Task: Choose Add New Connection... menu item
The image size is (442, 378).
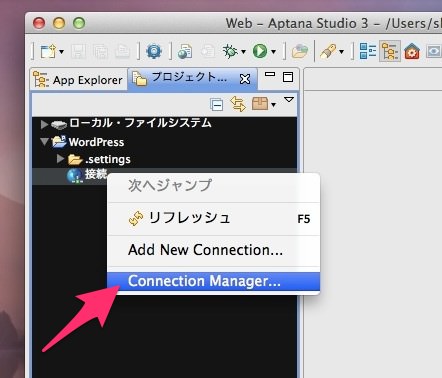Action: click(214, 250)
